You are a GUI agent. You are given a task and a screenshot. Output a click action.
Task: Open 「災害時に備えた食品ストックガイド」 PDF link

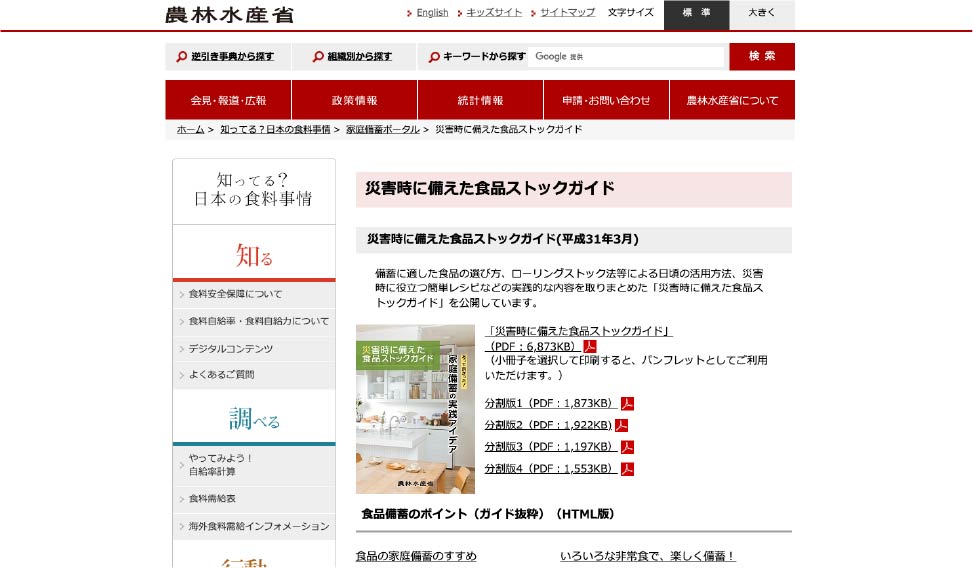578,338
